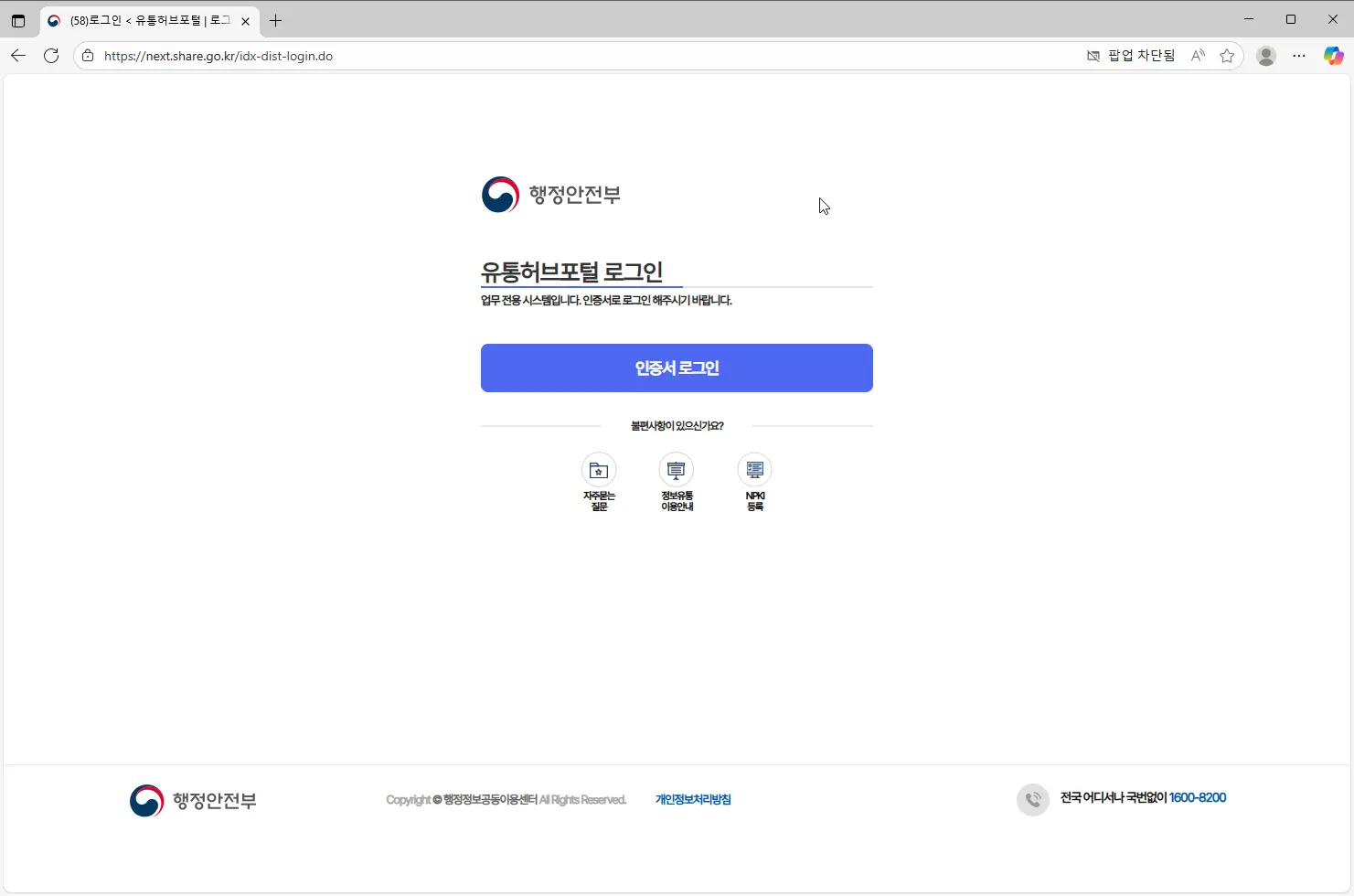Open the Settings and more (...) menu
1354x896 pixels.
pos(1299,56)
